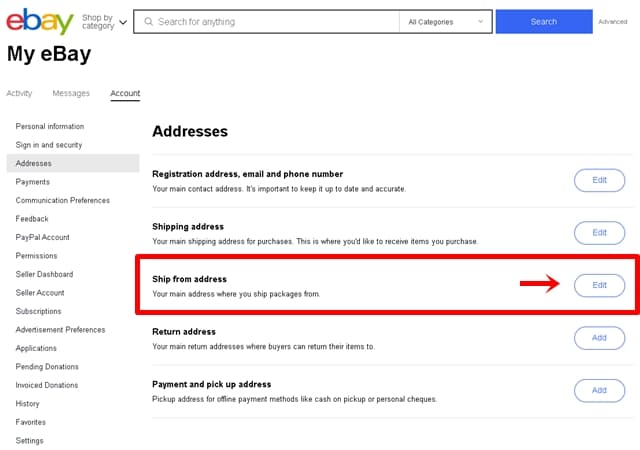Select Seller Dashboard in sidebar

44,274
